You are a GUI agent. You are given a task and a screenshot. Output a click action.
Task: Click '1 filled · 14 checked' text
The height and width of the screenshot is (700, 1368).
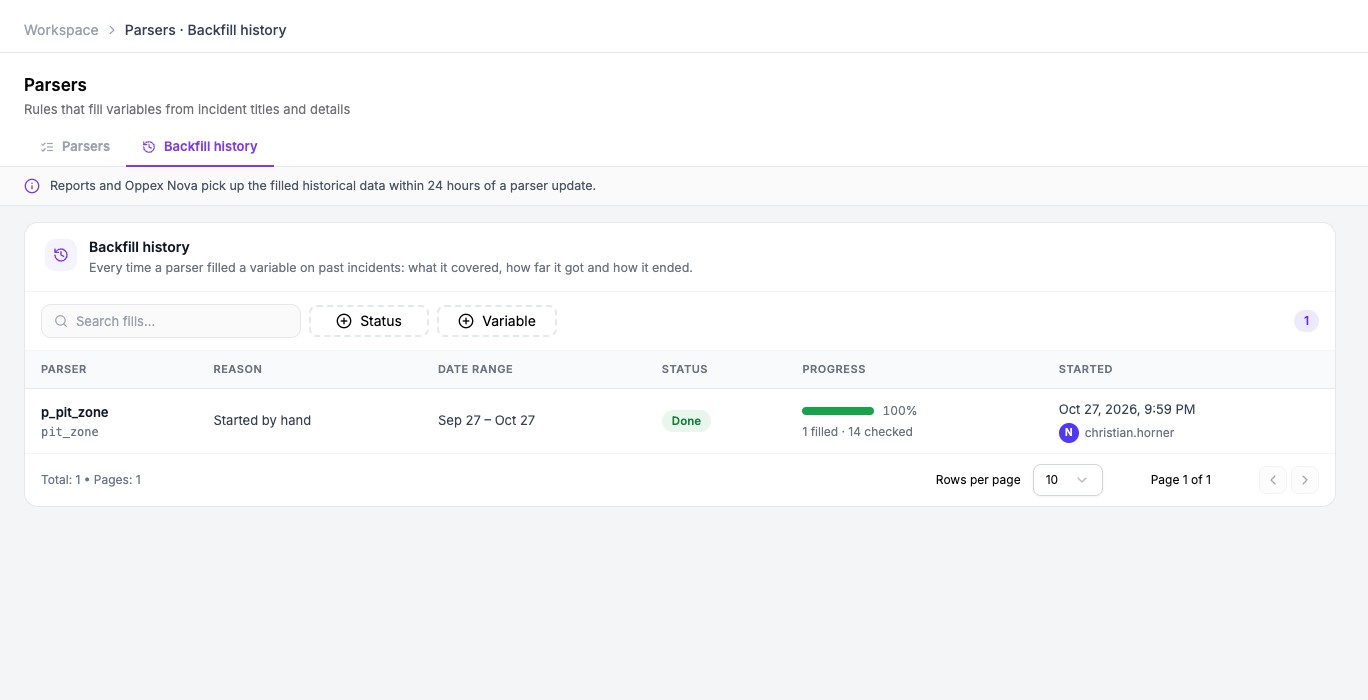[857, 432]
